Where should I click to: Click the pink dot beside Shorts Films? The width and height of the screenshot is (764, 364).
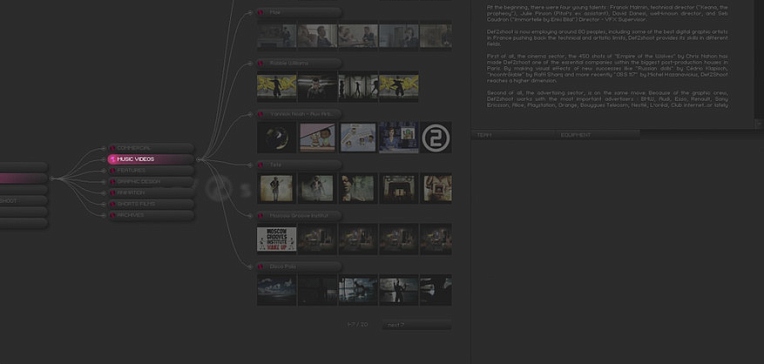113,204
